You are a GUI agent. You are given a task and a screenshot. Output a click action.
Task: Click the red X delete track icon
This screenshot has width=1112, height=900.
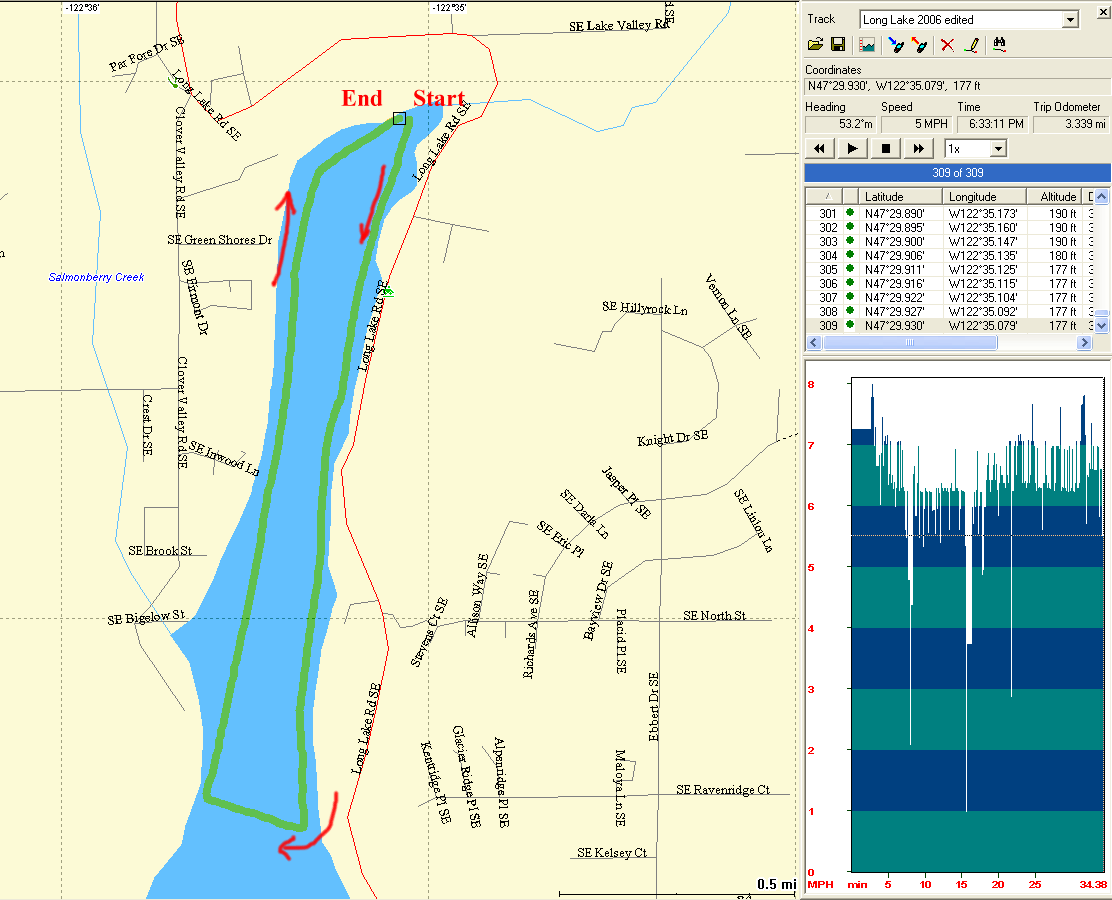click(947, 45)
